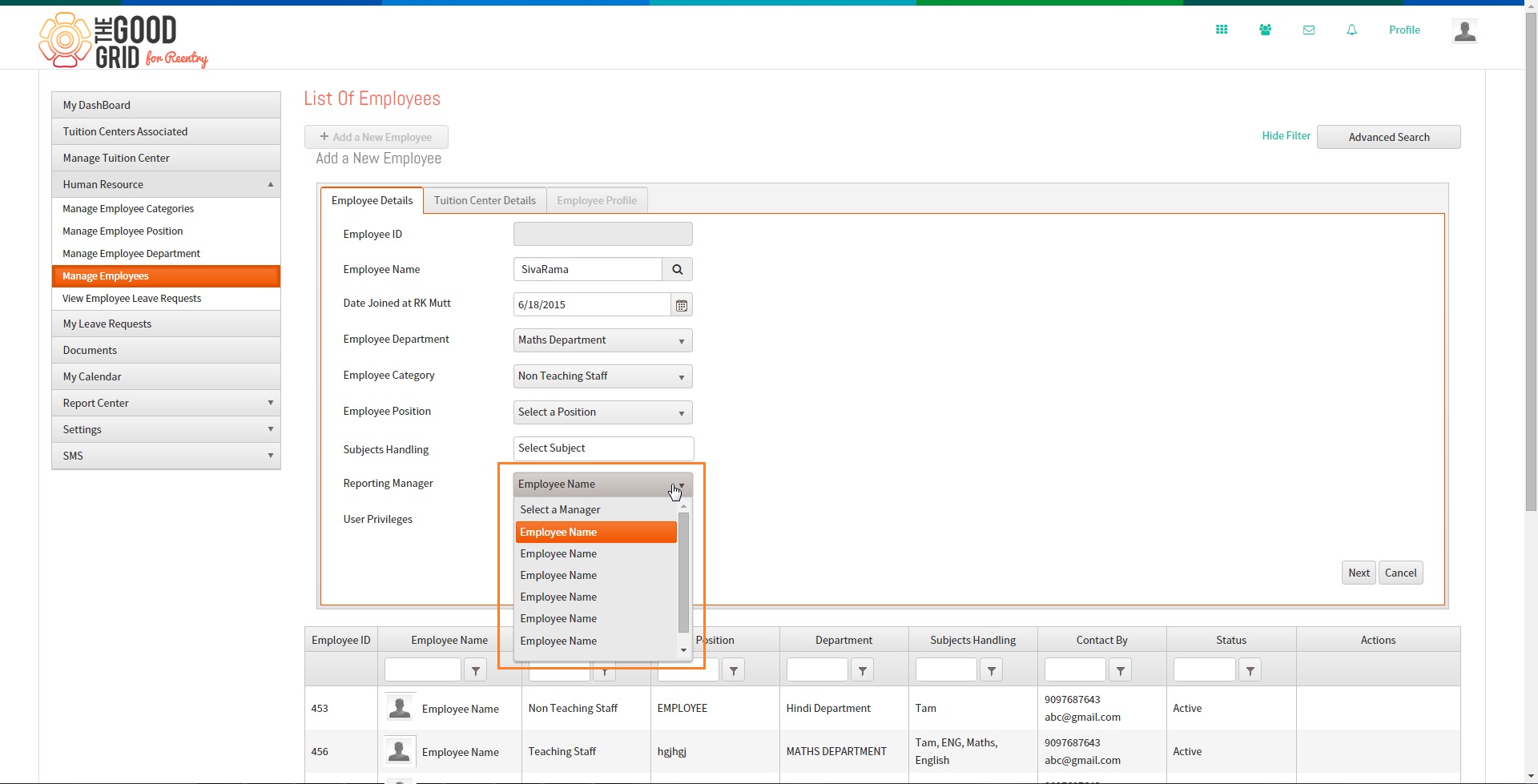1538x784 pixels.
Task: Collapse the Human Resource menu section
Action: 166,184
